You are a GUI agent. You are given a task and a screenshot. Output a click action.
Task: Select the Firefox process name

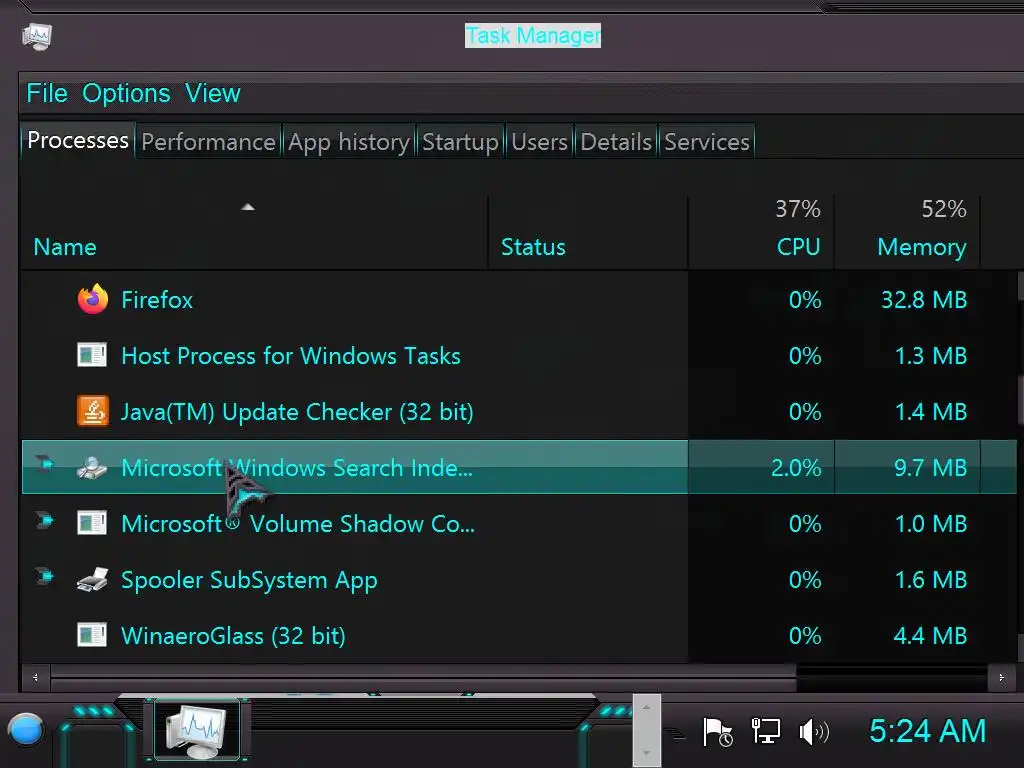[x=157, y=300]
